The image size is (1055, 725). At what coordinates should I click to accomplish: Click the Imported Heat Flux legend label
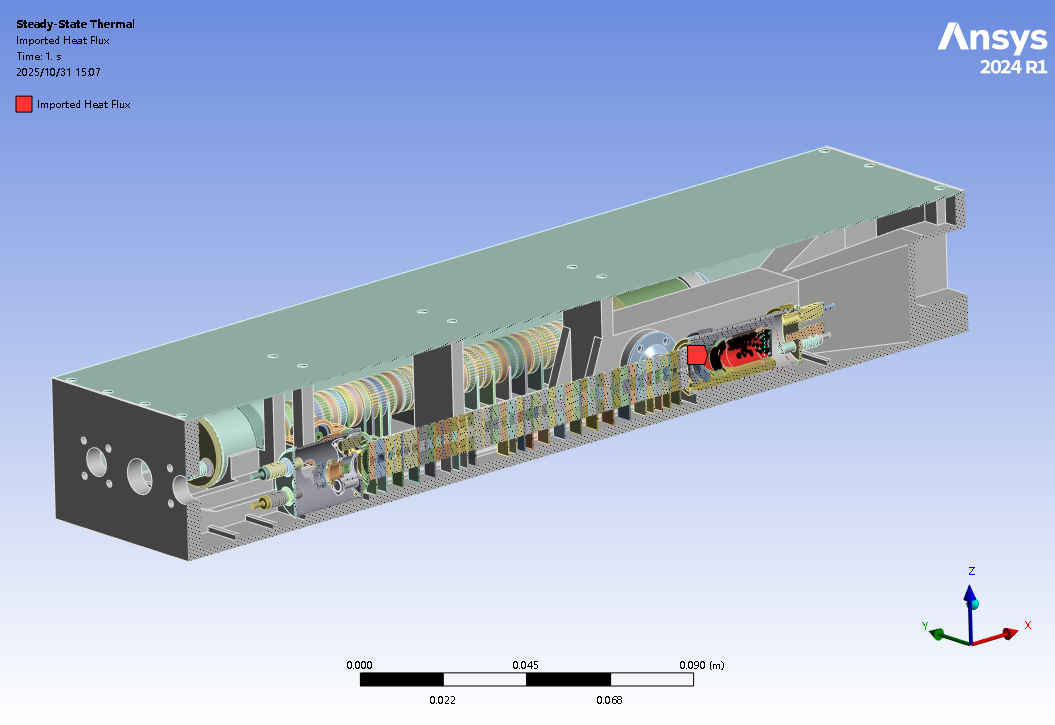[x=84, y=104]
